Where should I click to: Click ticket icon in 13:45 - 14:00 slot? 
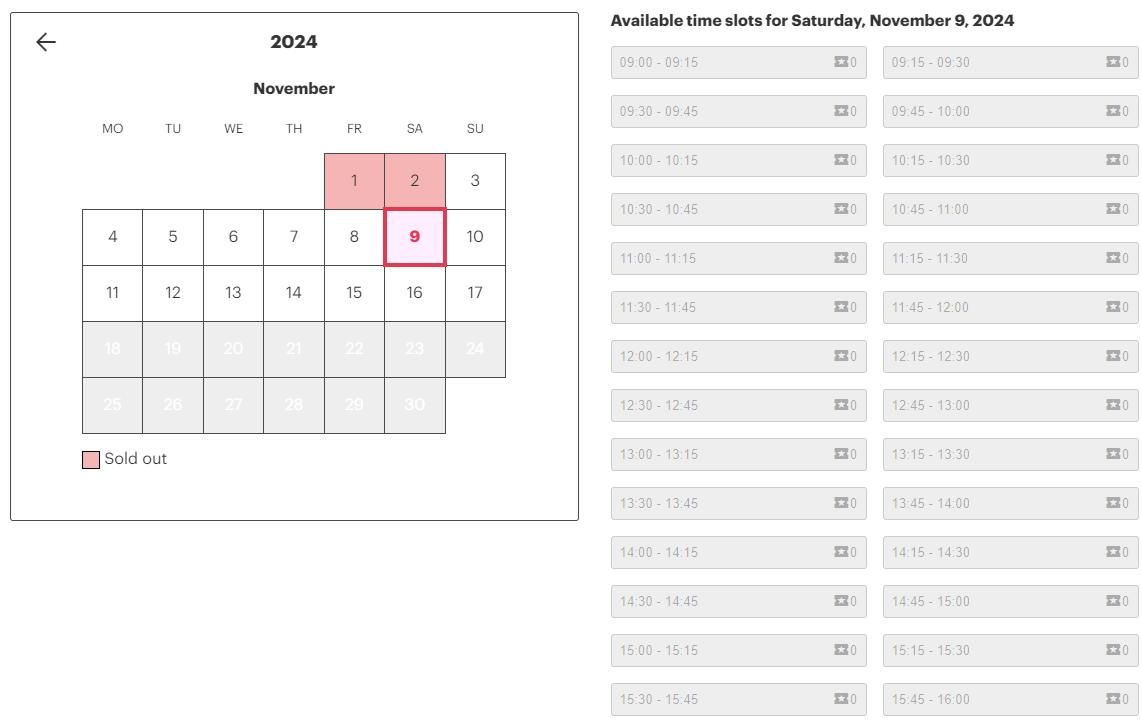tap(1113, 503)
